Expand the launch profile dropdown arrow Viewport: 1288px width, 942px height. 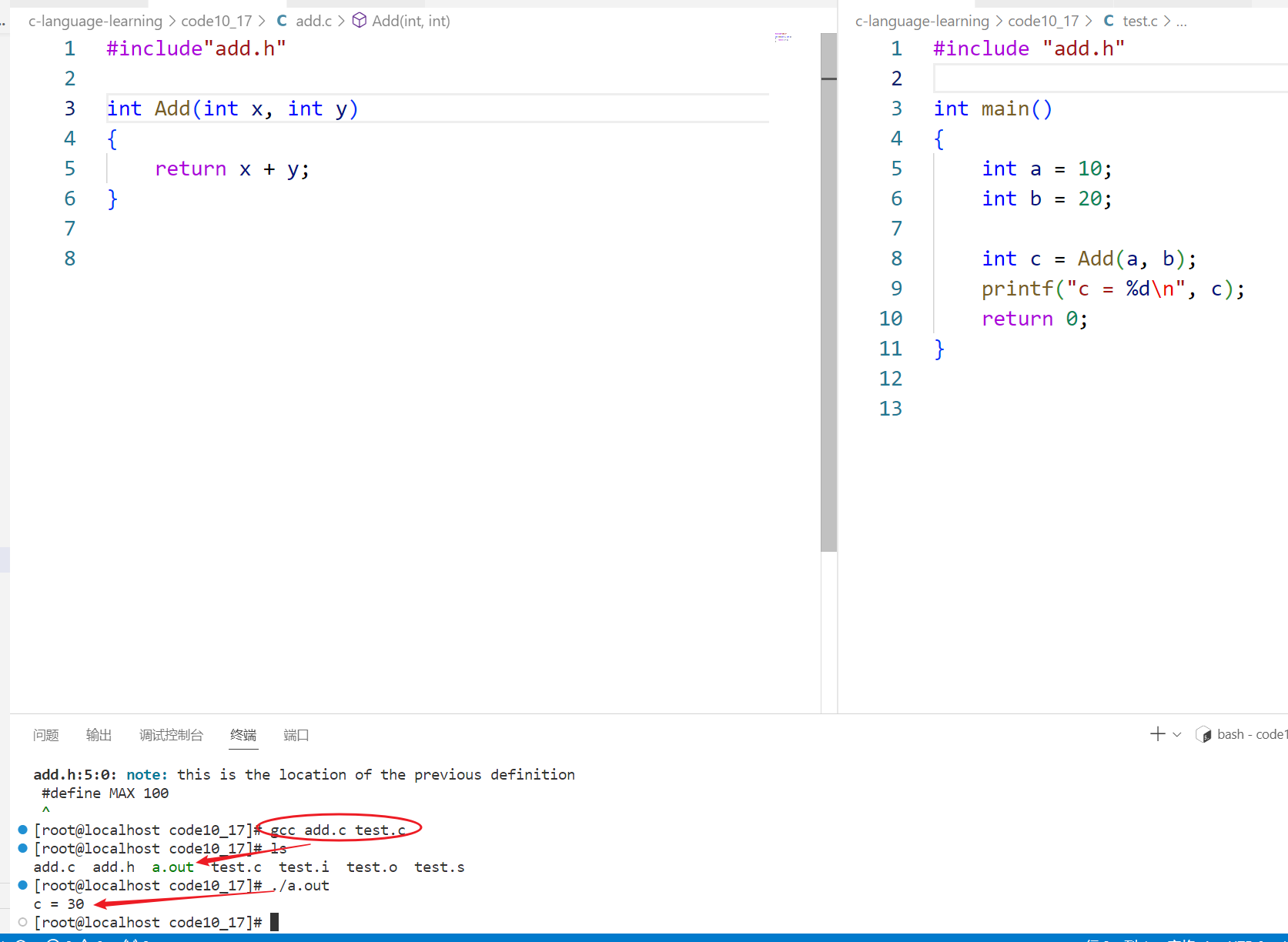pyautogui.click(x=1177, y=735)
